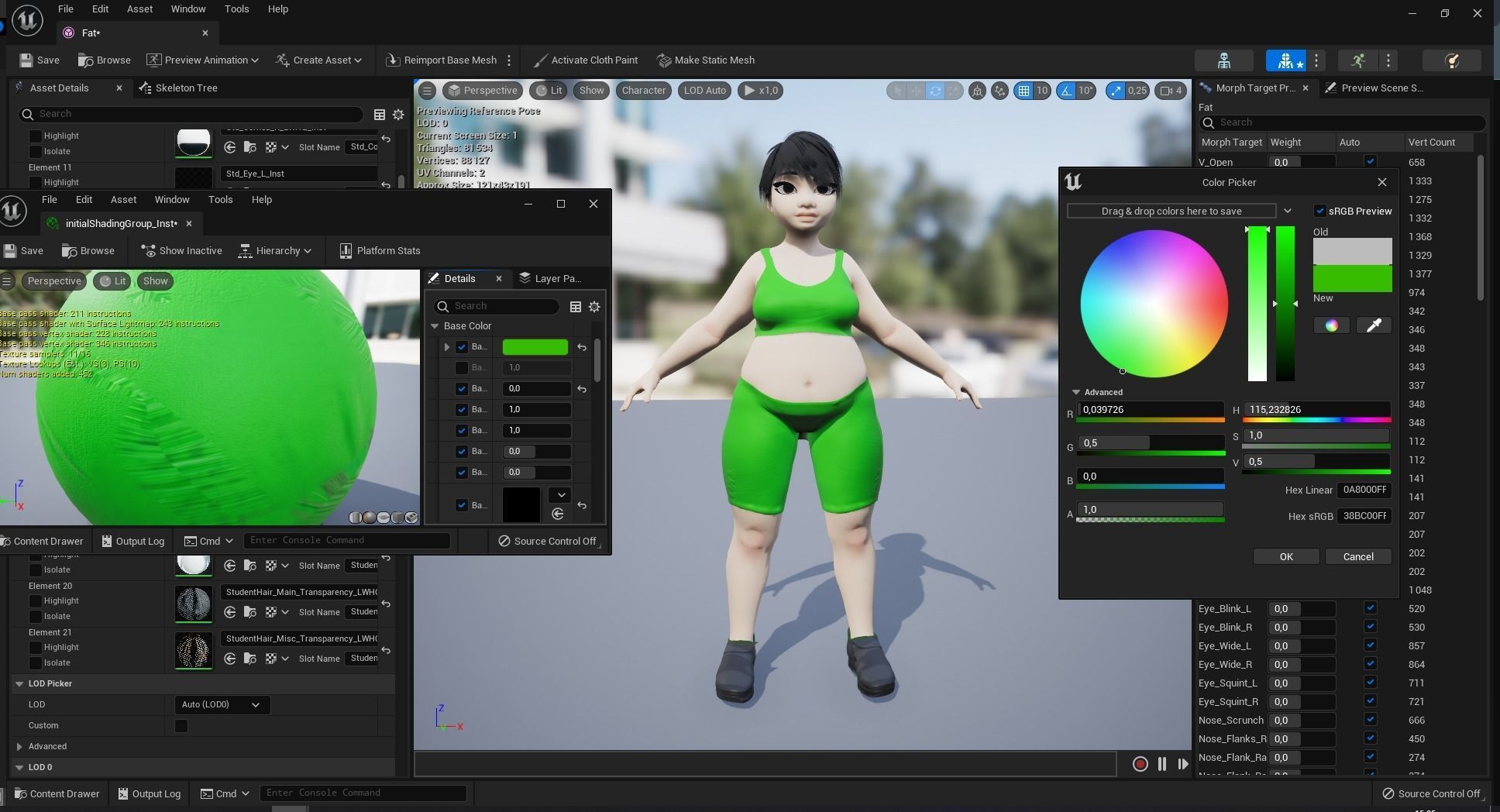Open Tools menu in material instance window
Viewport: 1500px width, 812px height.
220,199
